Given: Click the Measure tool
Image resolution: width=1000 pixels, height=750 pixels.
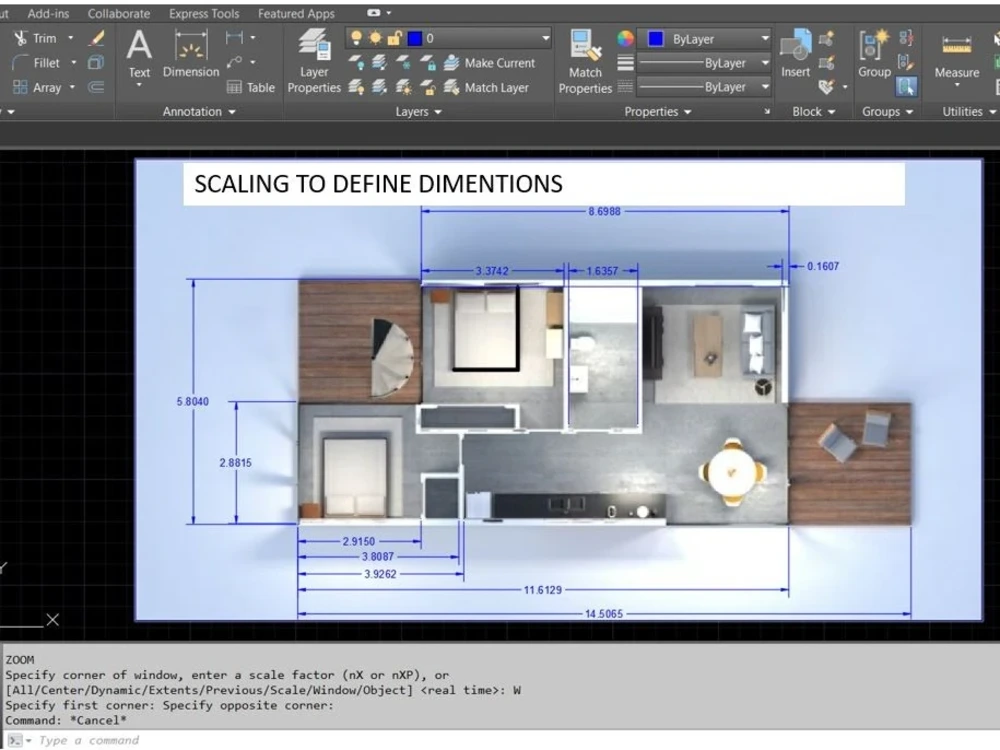Looking at the screenshot, I should [955, 56].
